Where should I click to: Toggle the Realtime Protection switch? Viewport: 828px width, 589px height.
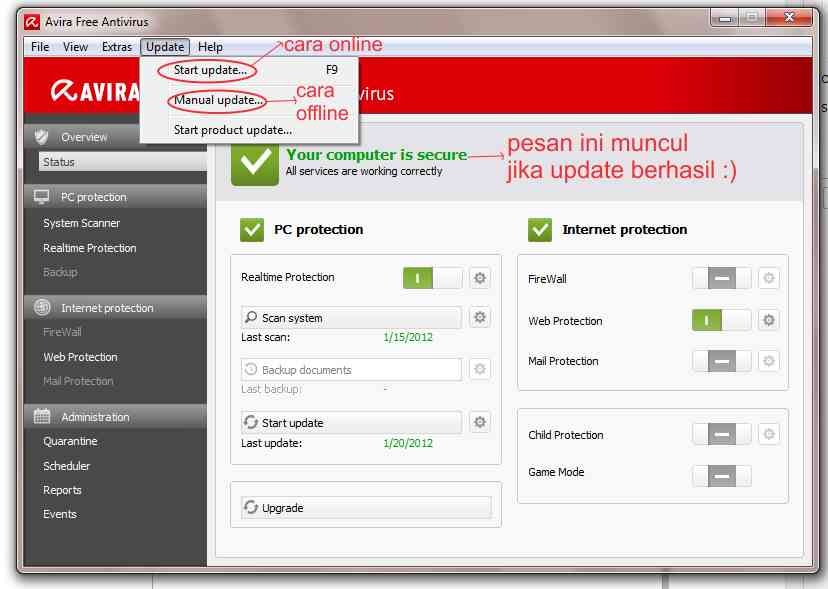tap(432, 278)
